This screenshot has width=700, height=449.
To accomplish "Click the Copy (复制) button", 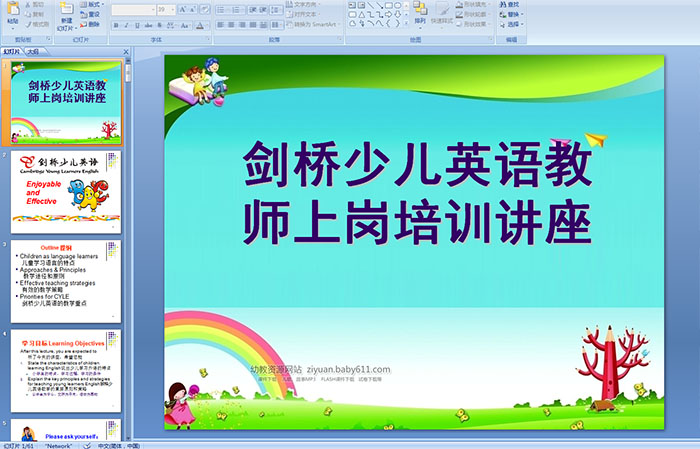I will [x=35, y=14].
